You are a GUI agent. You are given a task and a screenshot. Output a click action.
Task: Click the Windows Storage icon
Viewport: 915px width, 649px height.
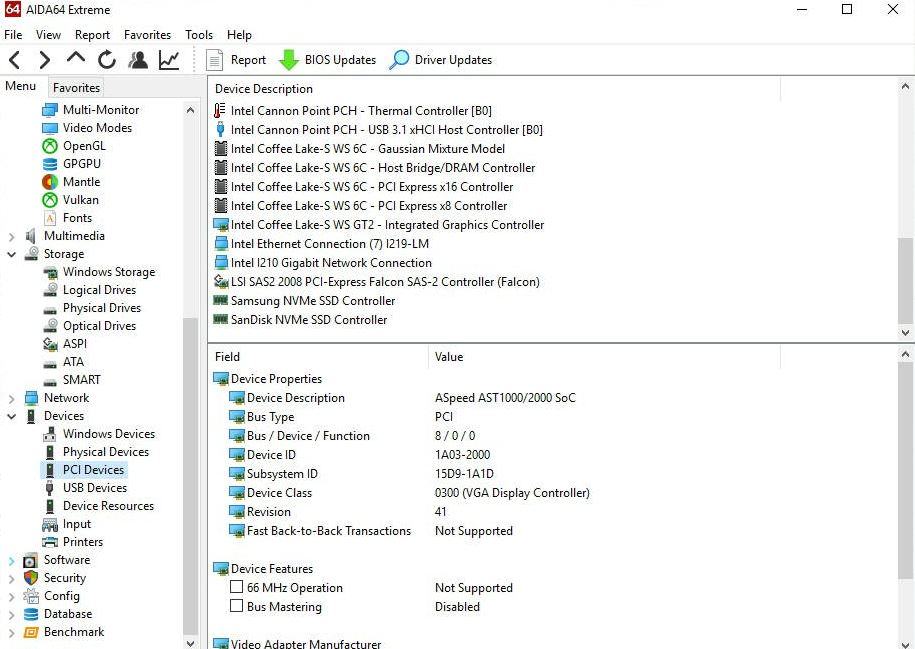point(50,272)
